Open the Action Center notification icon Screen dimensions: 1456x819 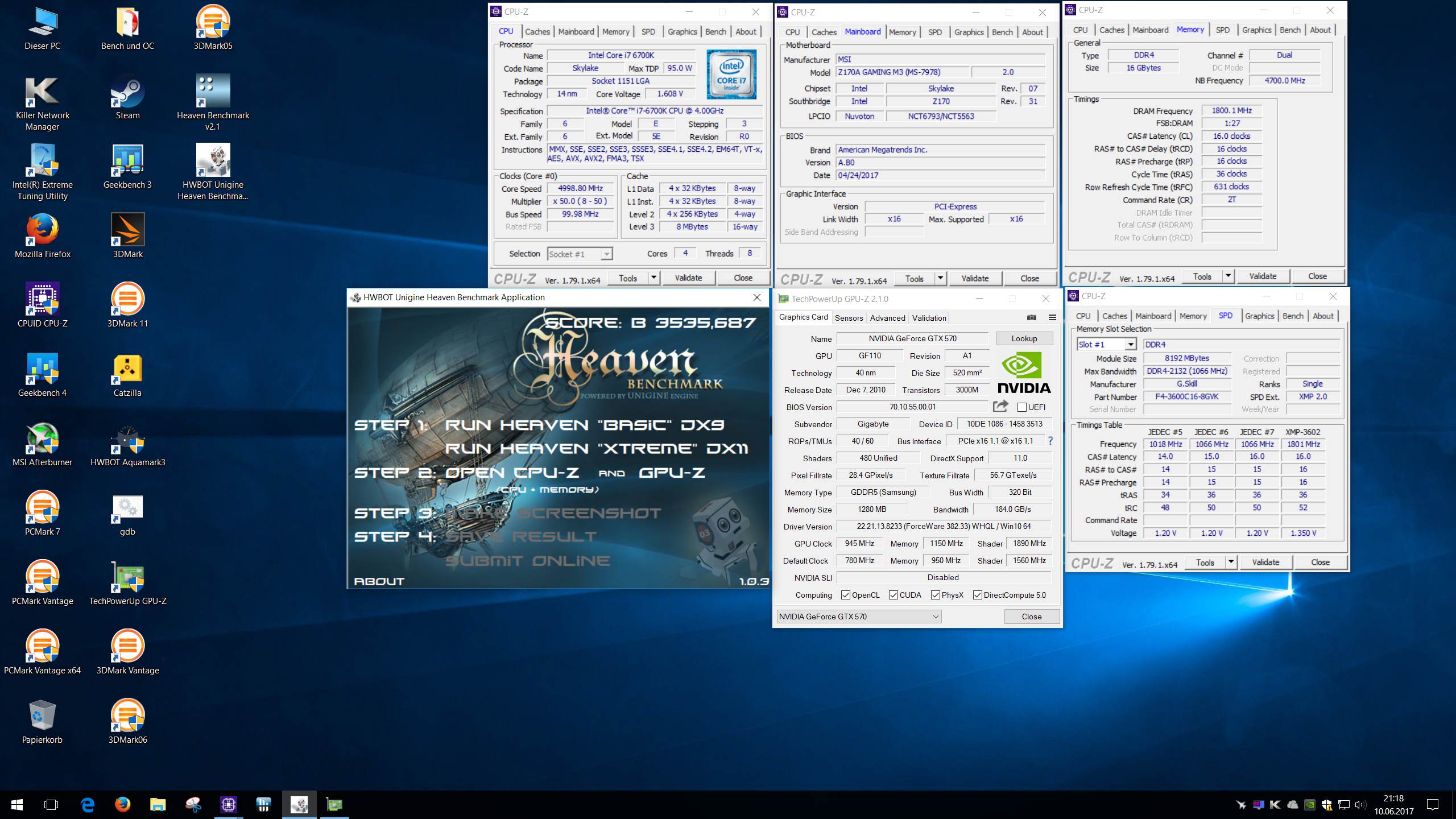pos(1432,804)
